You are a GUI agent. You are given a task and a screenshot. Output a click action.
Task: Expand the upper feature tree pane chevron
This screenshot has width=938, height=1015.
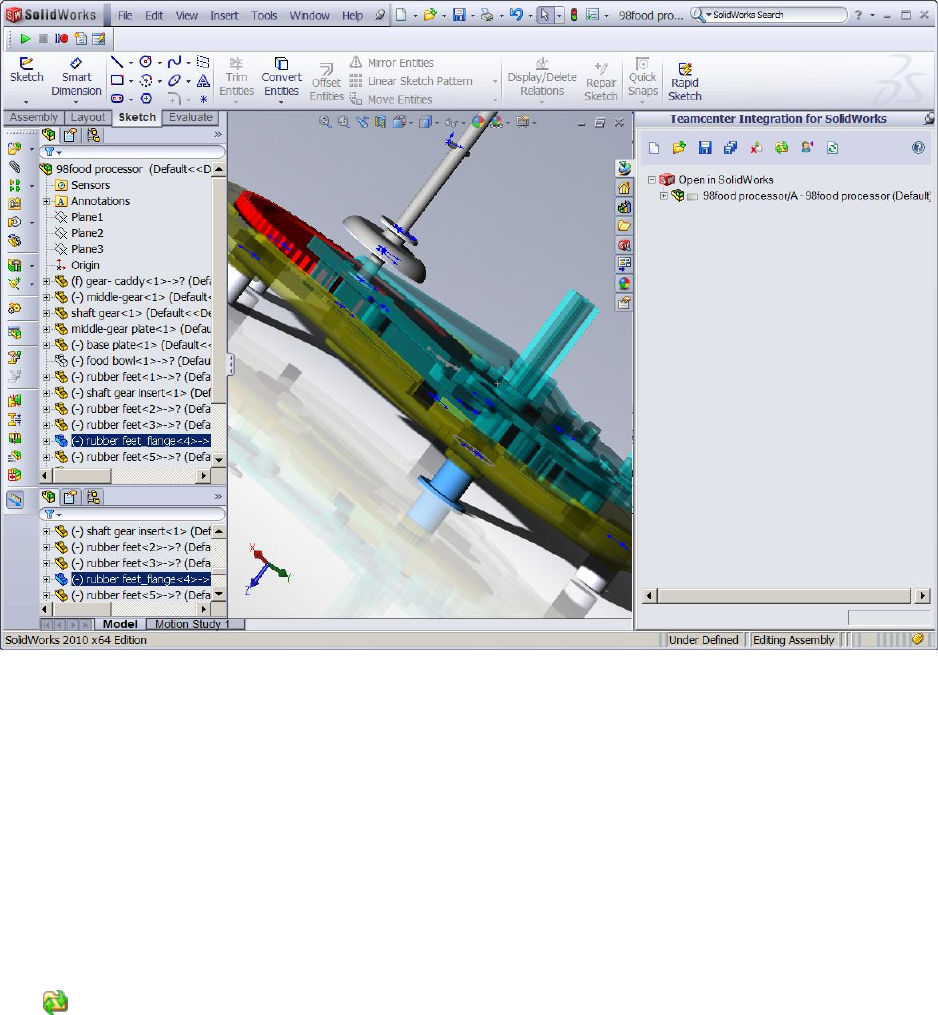[218, 135]
